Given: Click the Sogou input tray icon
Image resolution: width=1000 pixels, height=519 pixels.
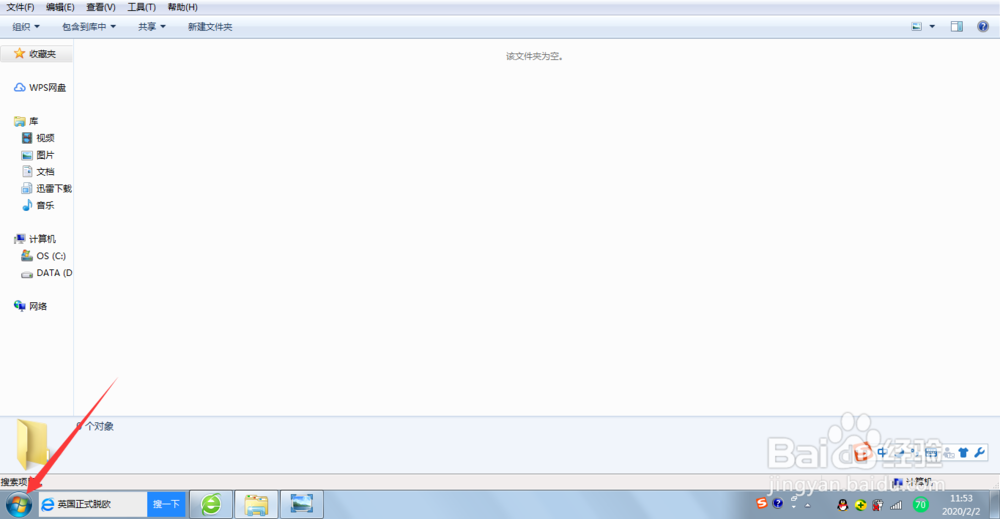Looking at the screenshot, I should pos(761,503).
